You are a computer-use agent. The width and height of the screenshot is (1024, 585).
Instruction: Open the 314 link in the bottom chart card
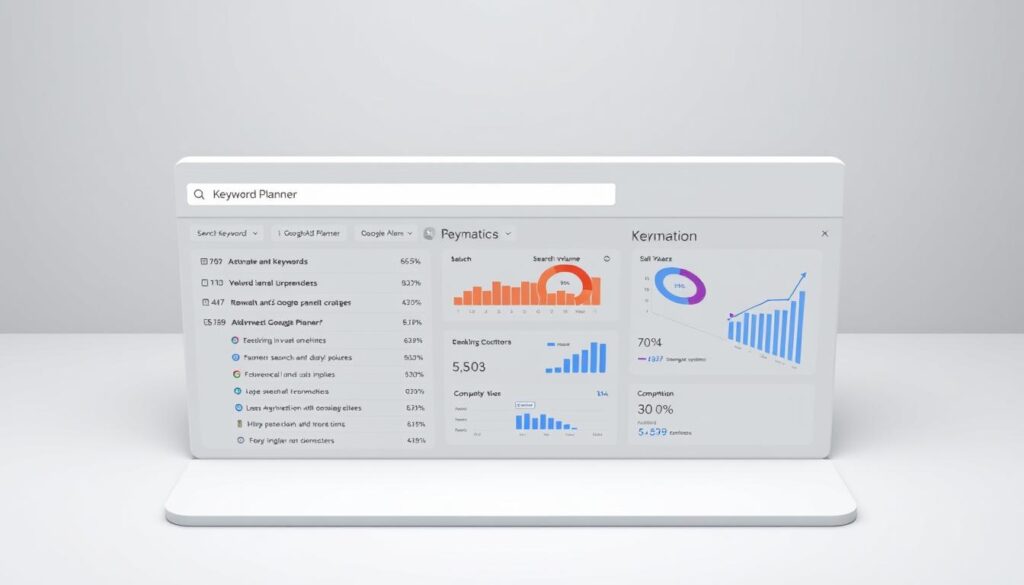pos(602,394)
